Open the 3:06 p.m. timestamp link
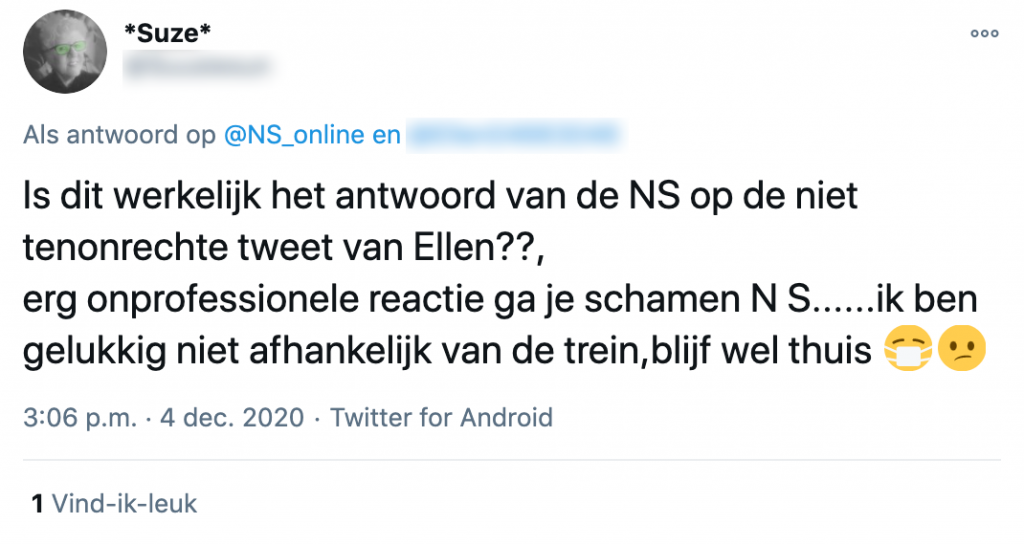This screenshot has height=545, width=1024. coord(79,417)
